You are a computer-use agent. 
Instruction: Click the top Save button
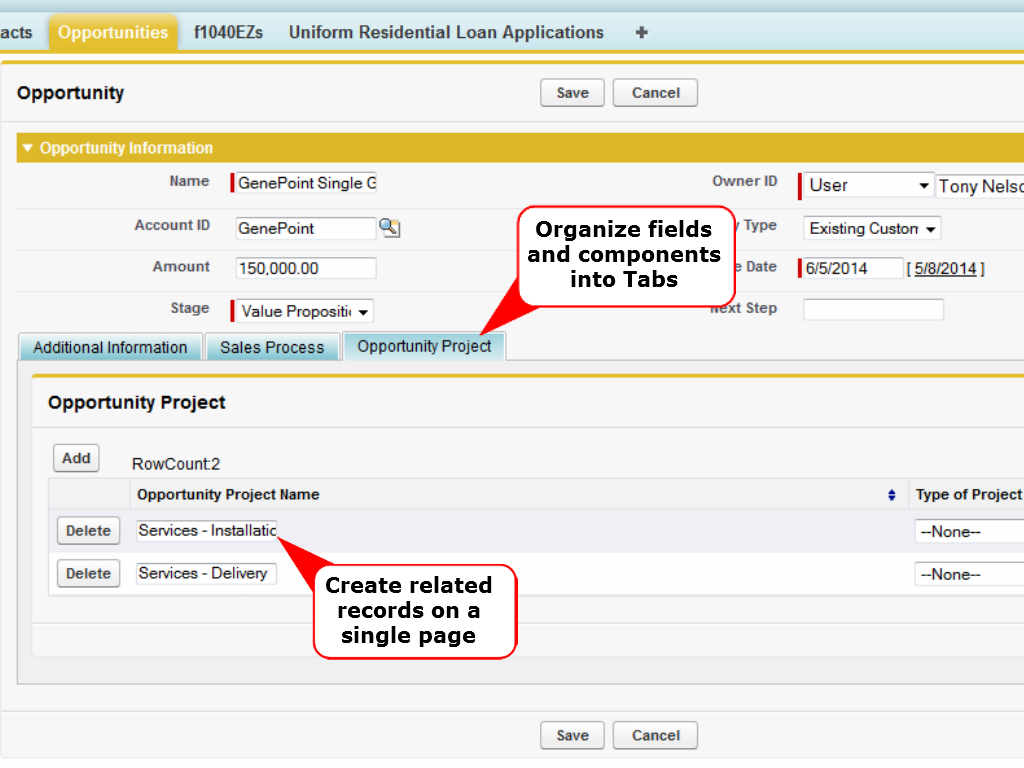coord(572,93)
